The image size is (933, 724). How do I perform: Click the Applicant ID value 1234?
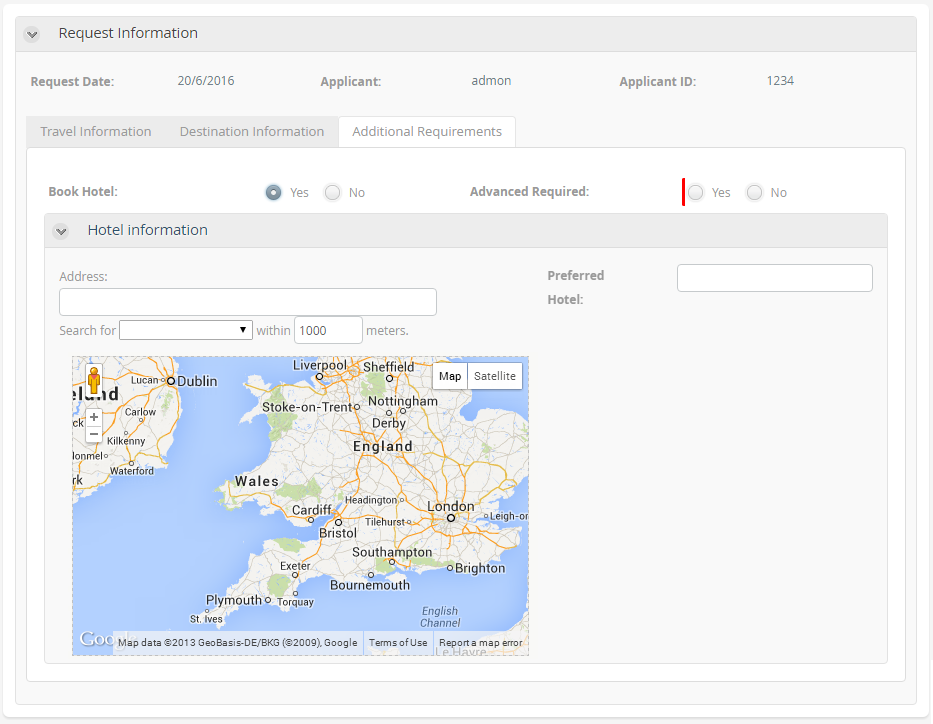780,81
